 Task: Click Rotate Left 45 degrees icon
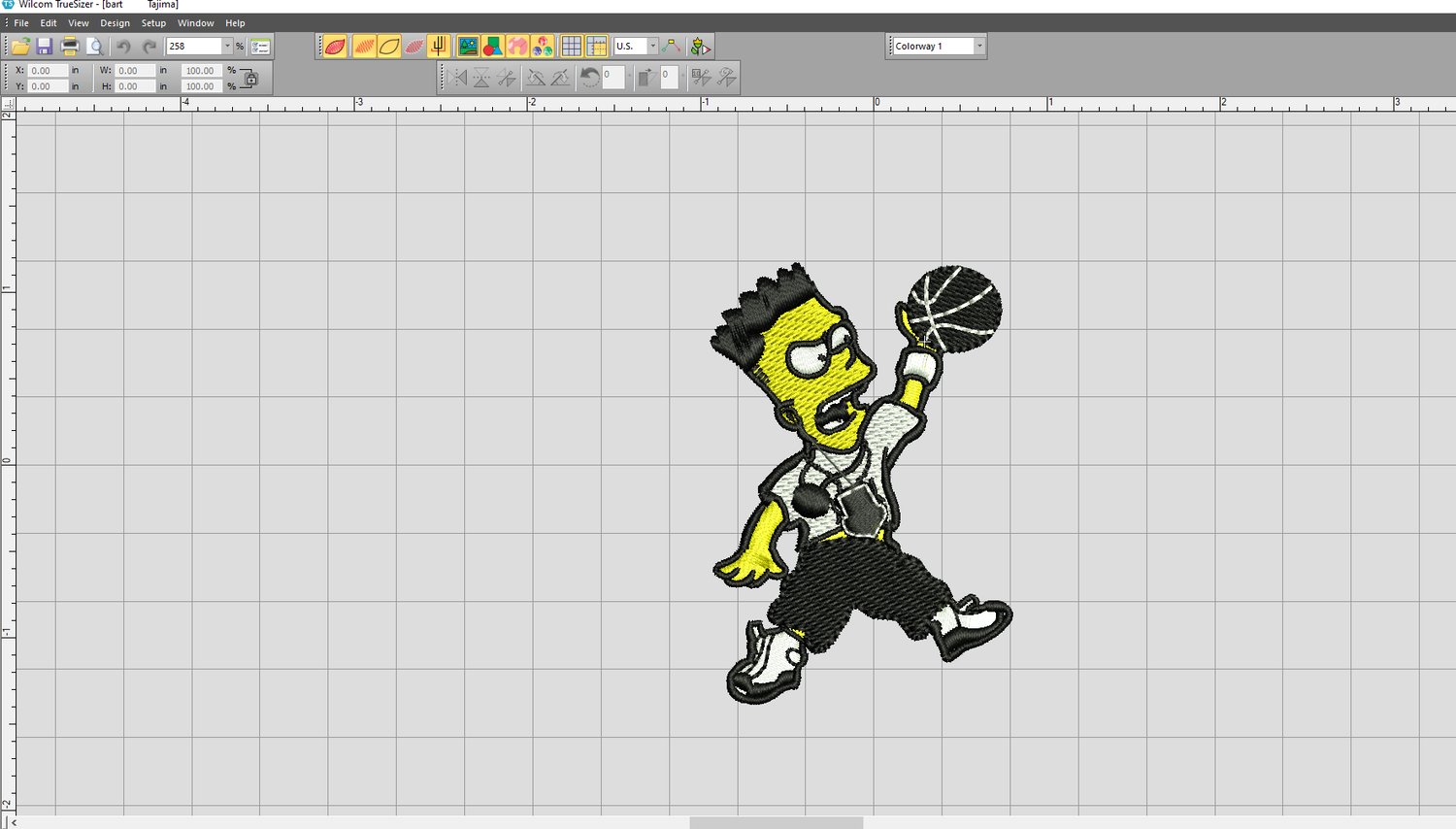(x=535, y=78)
